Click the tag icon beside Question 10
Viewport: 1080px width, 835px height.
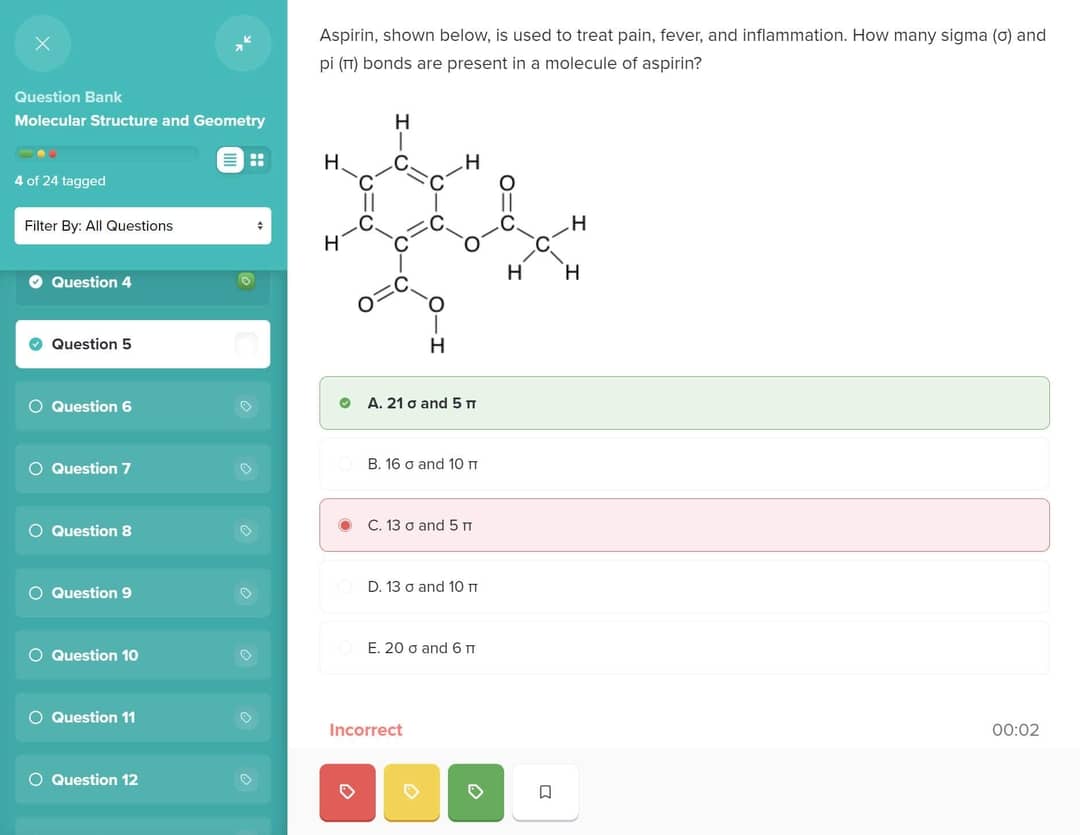coord(246,655)
